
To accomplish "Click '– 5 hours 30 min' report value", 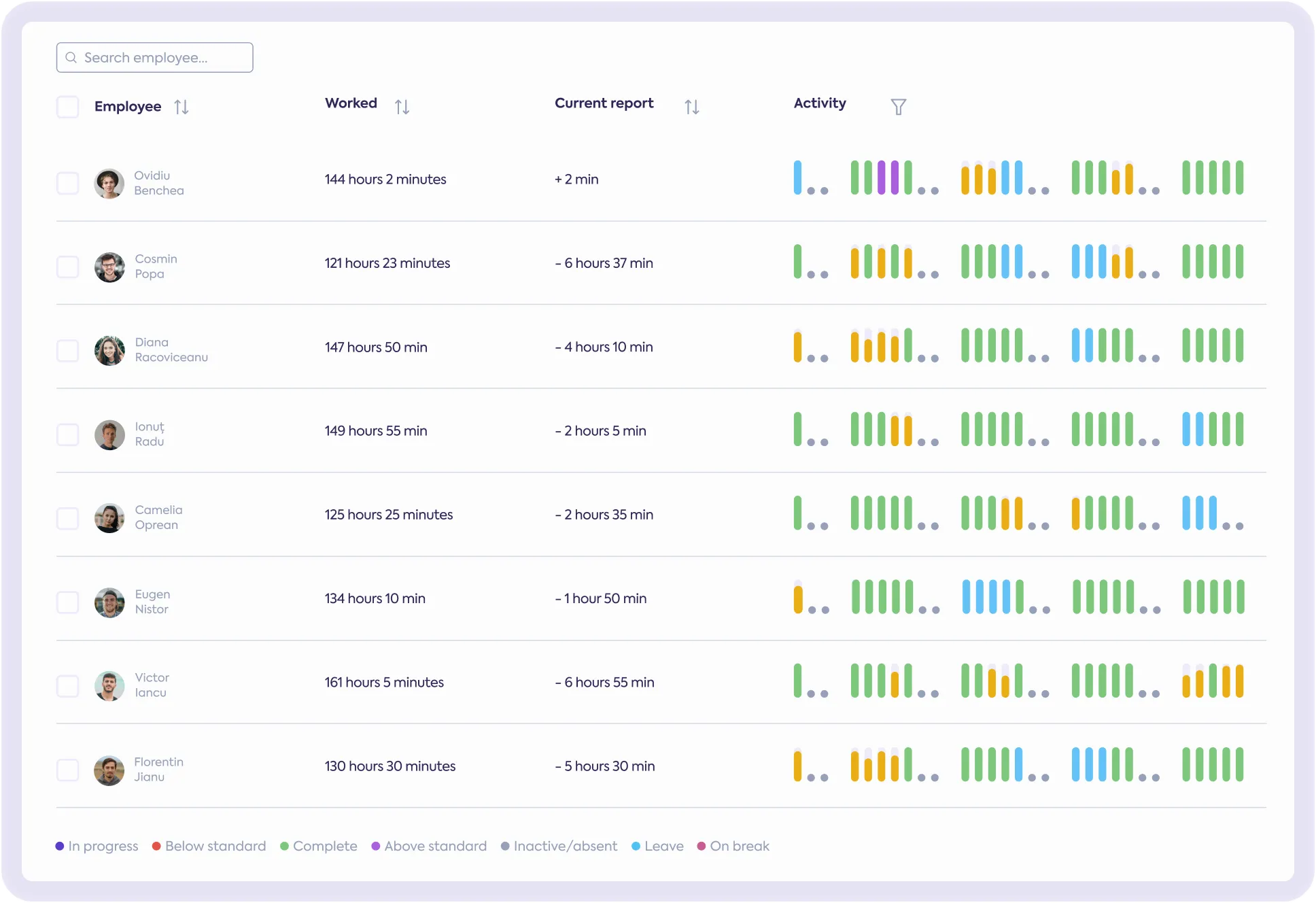I will pyautogui.click(x=605, y=766).
